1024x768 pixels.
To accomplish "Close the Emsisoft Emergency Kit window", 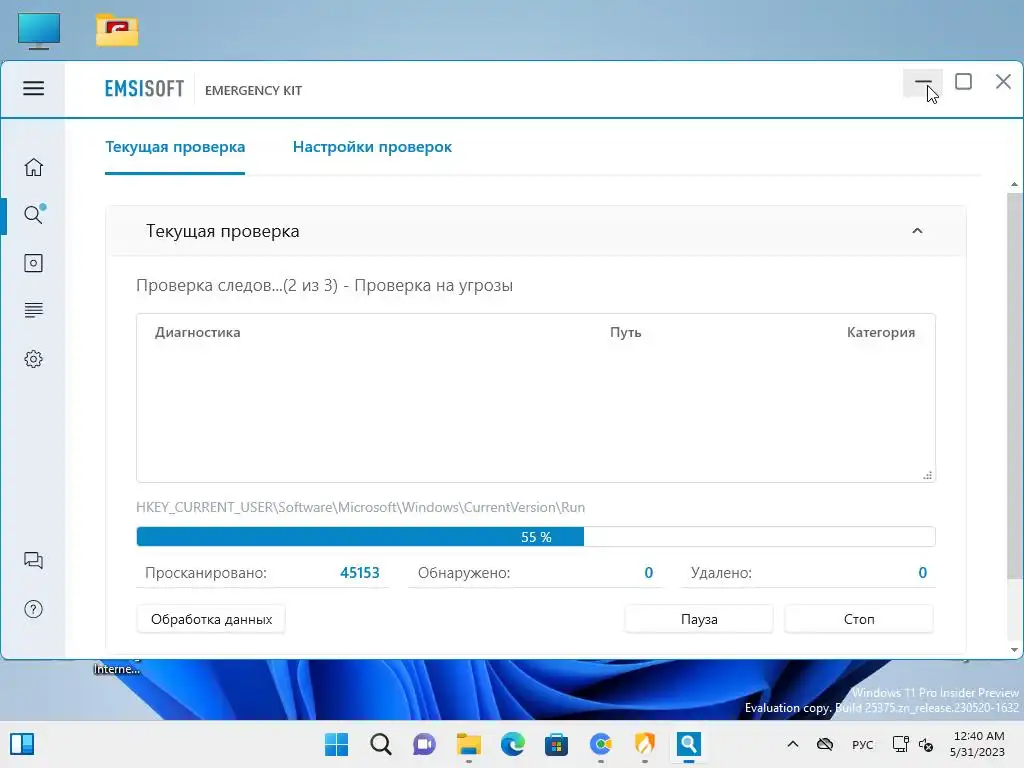I will [1003, 82].
